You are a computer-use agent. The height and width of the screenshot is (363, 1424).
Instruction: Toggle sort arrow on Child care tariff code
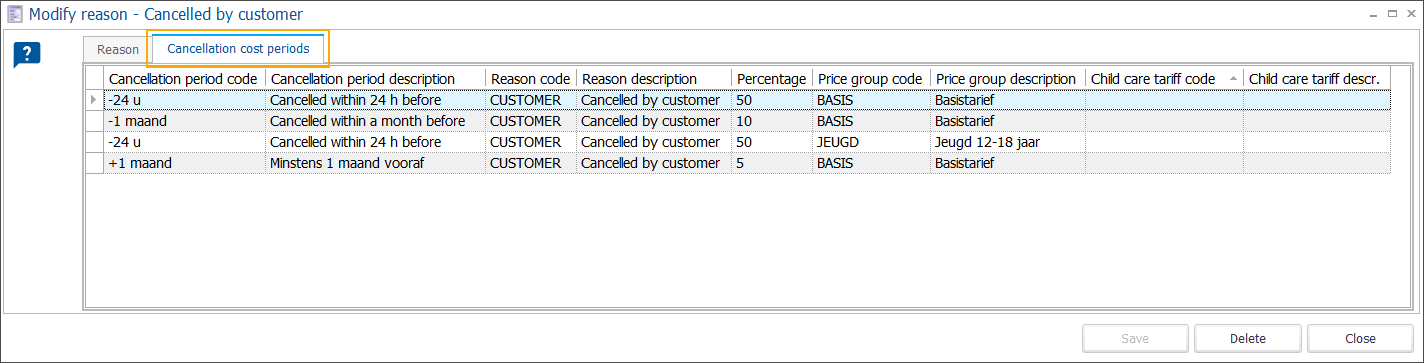pos(1232,79)
